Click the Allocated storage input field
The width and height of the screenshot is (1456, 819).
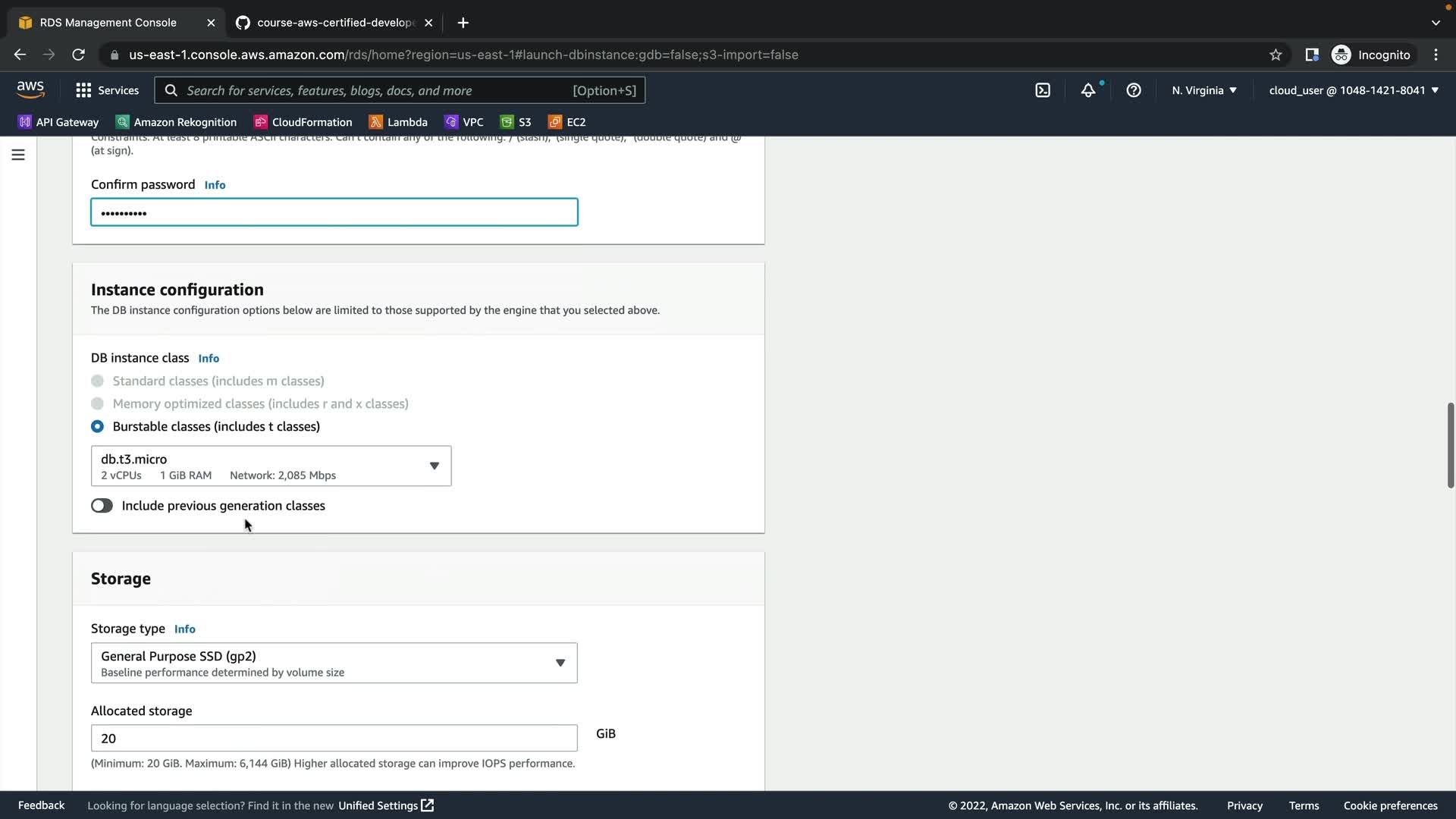pyautogui.click(x=334, y=738)
